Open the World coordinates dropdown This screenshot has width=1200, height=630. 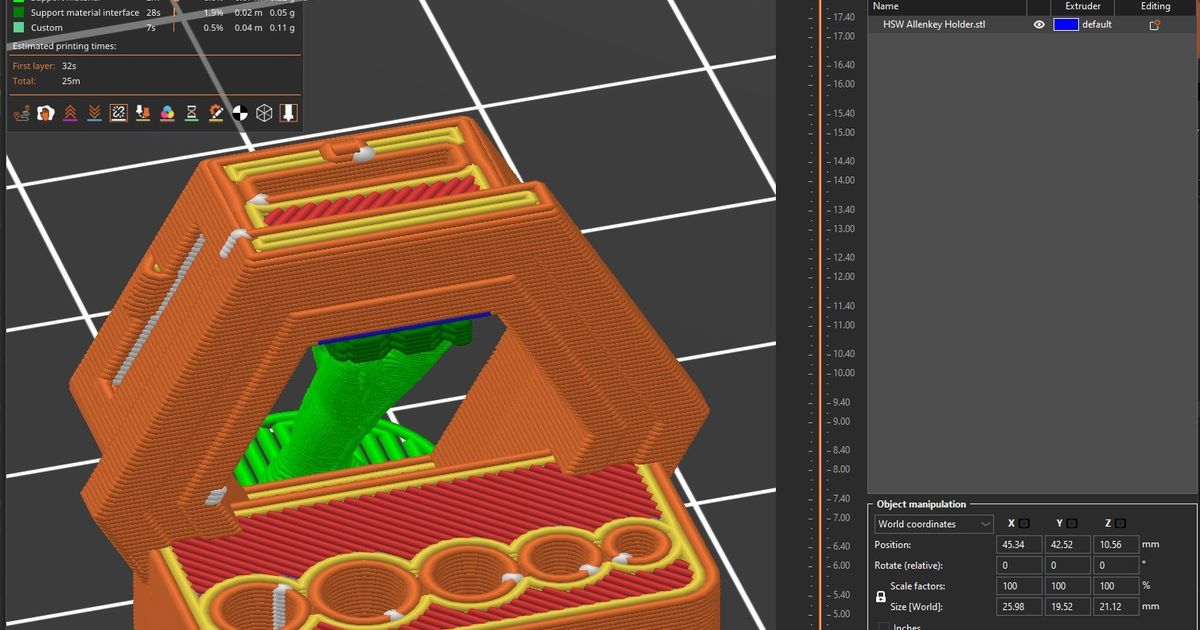point(933,524)
